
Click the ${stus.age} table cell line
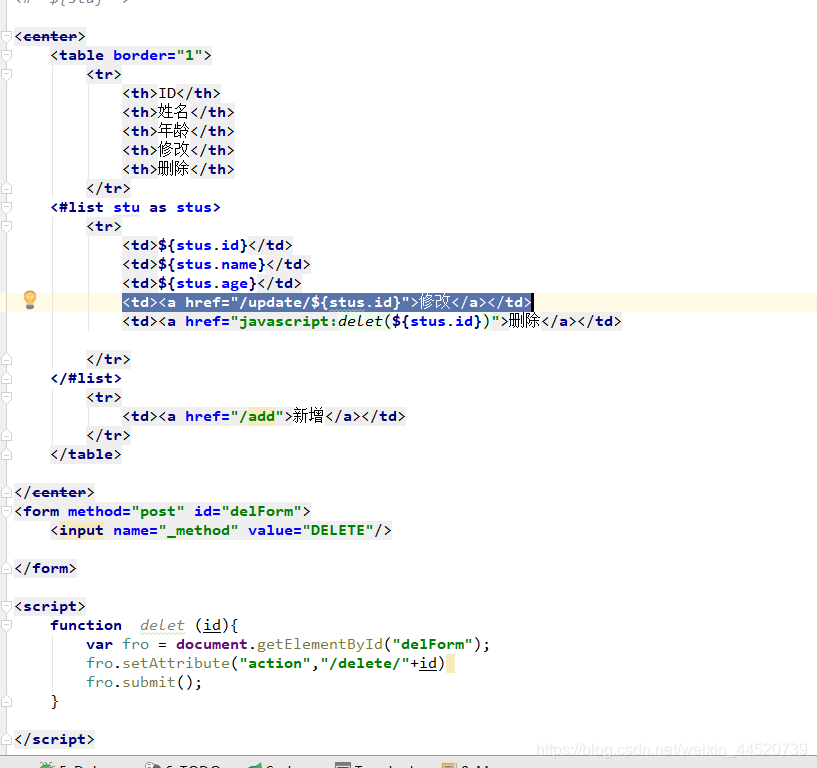coord(212,283)
